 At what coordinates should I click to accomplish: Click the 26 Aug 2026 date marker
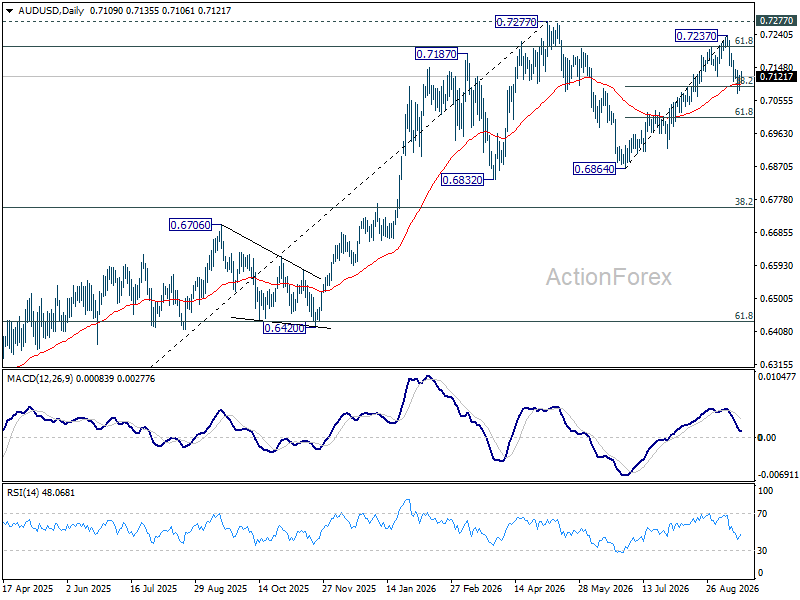[732, 589]
